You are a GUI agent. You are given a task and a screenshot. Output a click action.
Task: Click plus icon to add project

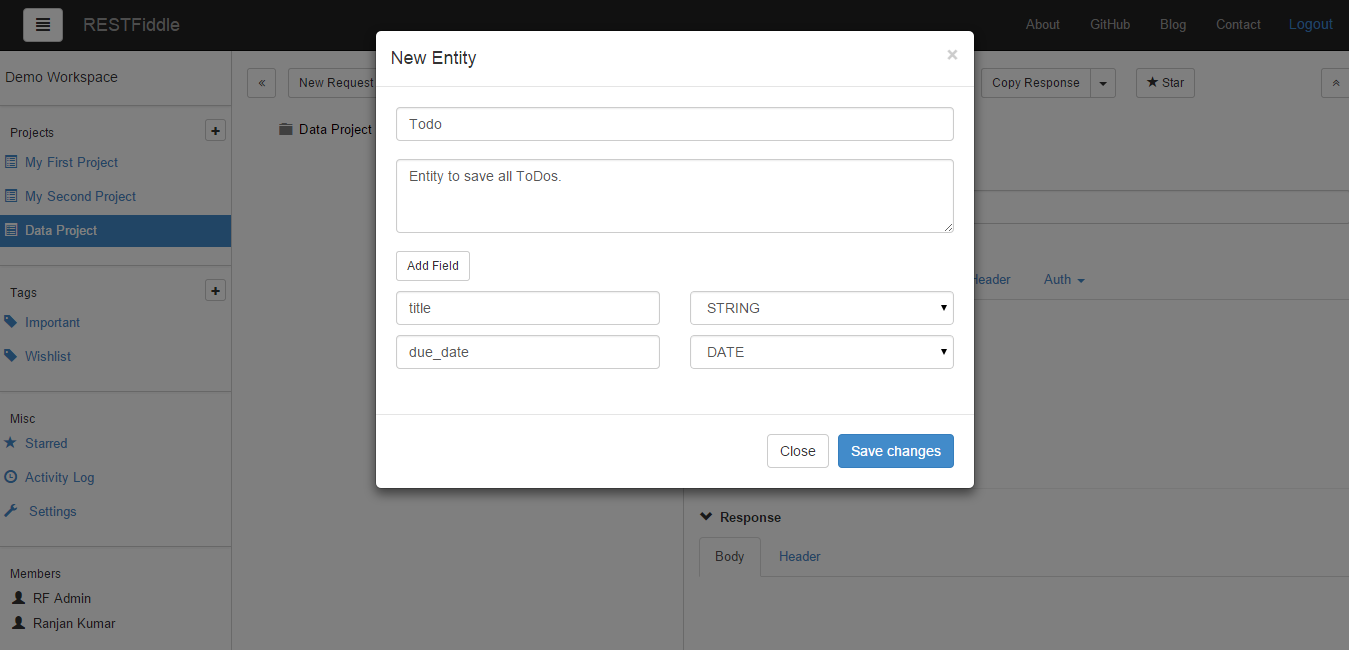215,131
